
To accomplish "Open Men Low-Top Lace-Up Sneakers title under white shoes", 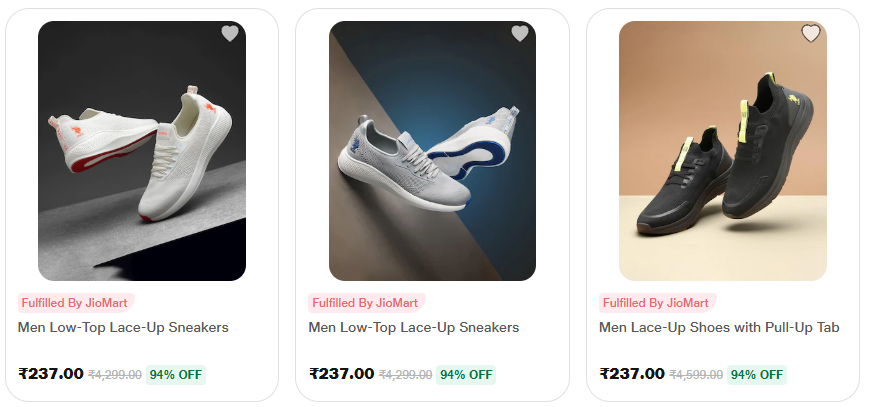I will [123, 327].
